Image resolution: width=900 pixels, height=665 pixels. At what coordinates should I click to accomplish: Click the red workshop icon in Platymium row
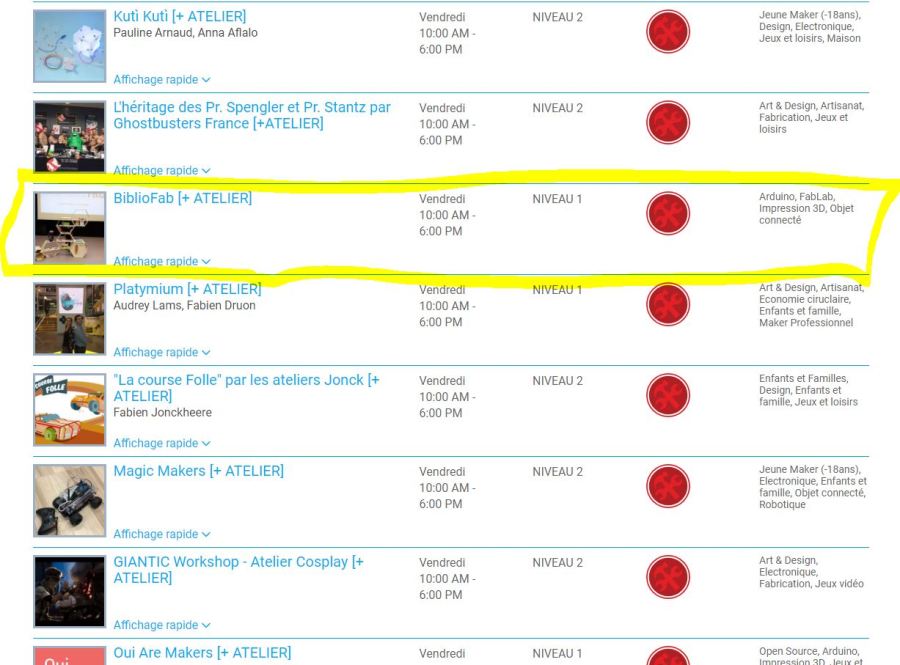(x=667, y=305)
